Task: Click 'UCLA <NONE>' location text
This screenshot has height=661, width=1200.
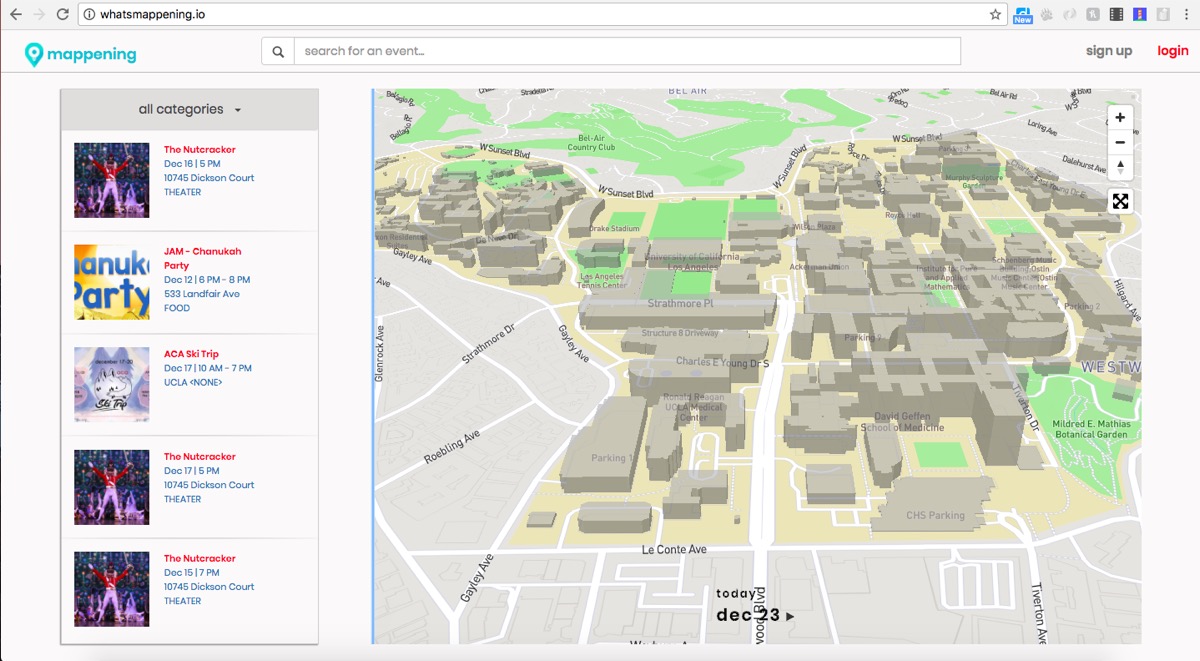Action: (x=193, y=382)
